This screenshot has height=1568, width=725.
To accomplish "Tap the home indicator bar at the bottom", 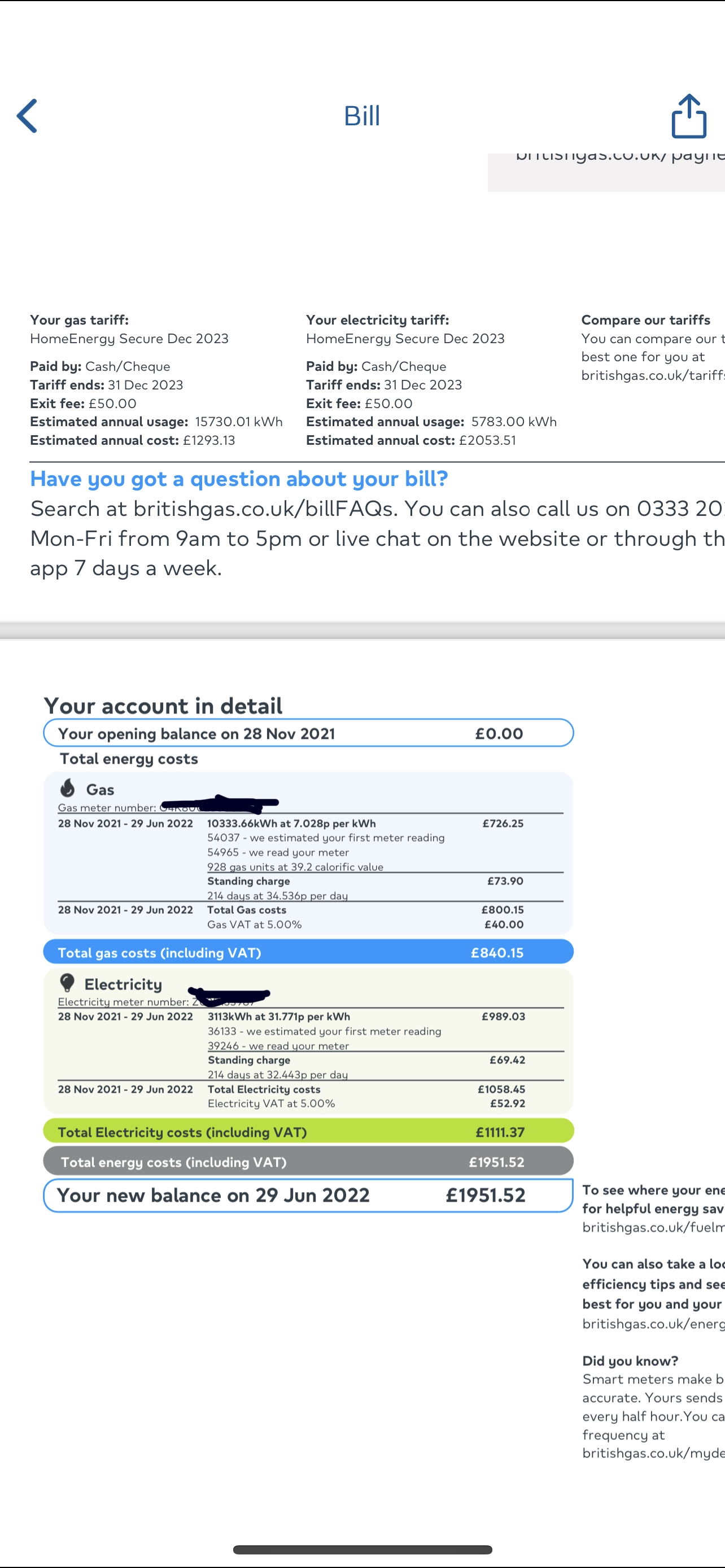I will pyautogui.click(x=362, y=1549).
